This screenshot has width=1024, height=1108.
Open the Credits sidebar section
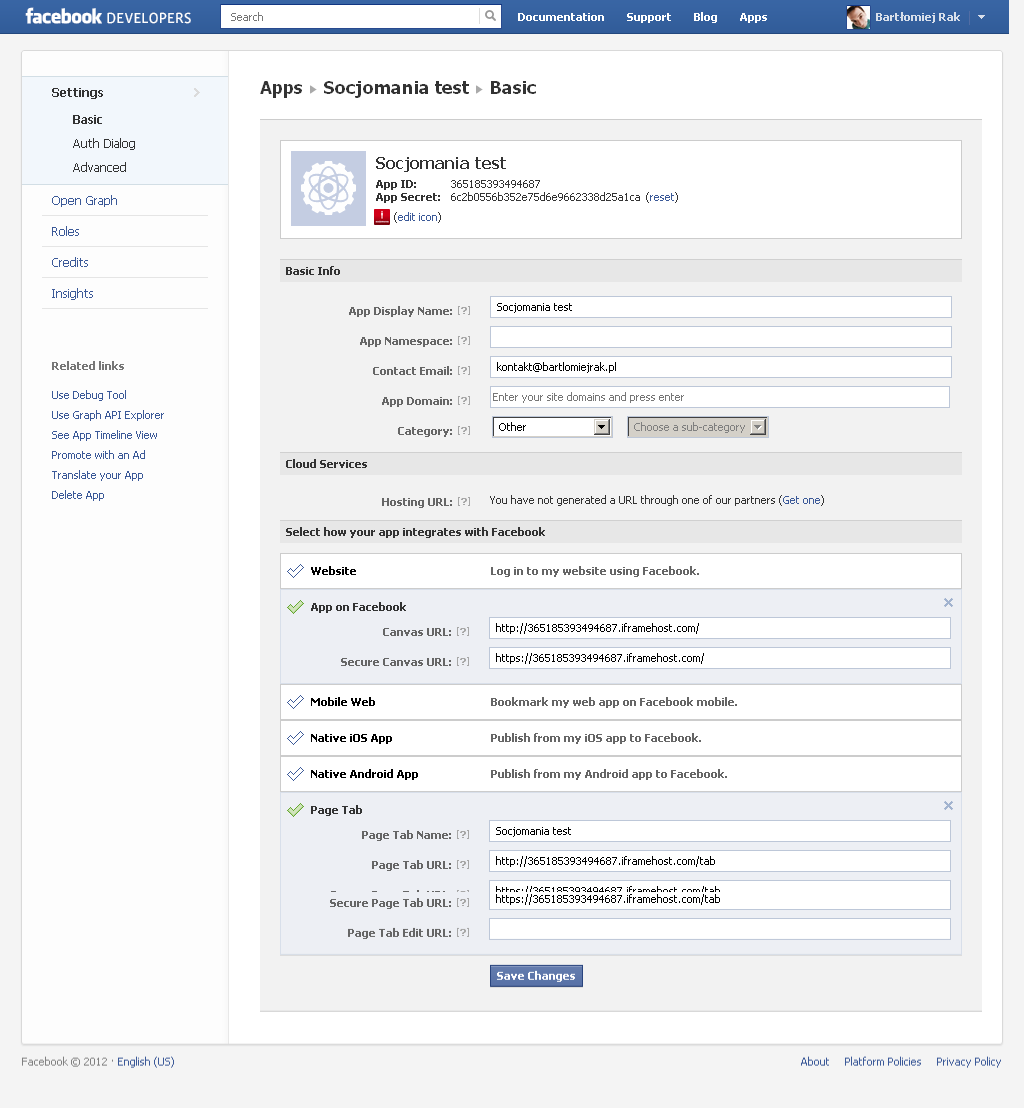pyautogui.click(x=70, y=263)
